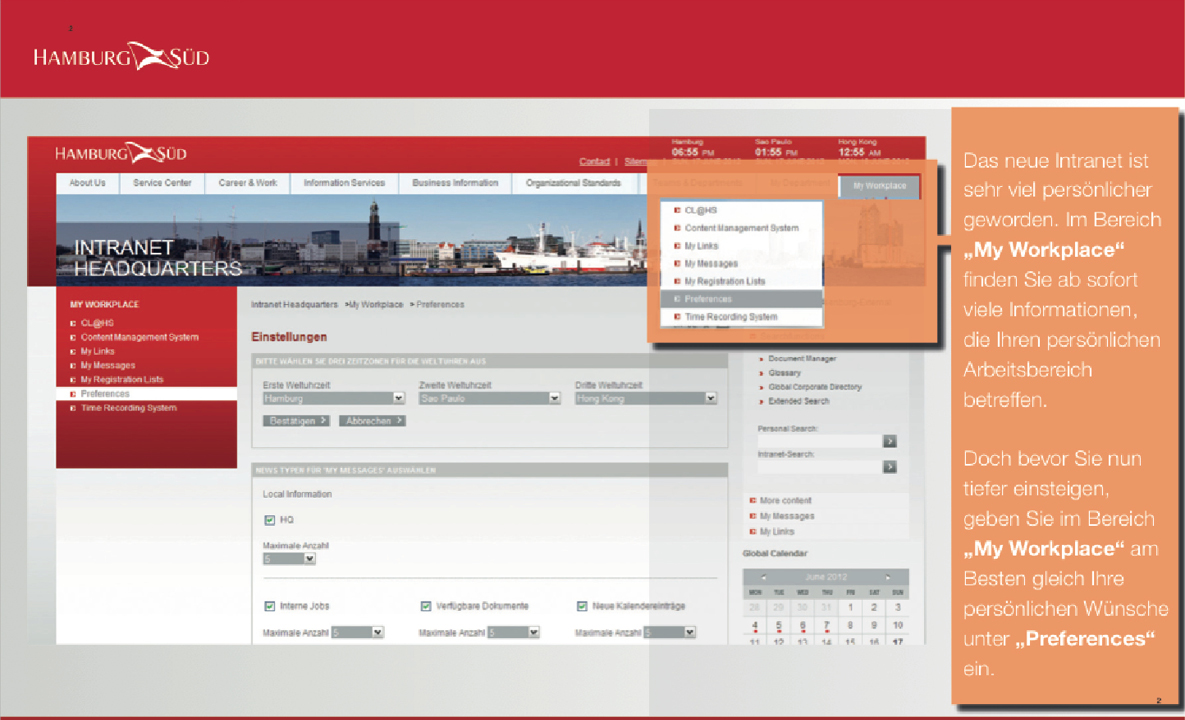Toggle the Interne Jobs checkbox
The image size is (1185, 720).
[269, 606]
